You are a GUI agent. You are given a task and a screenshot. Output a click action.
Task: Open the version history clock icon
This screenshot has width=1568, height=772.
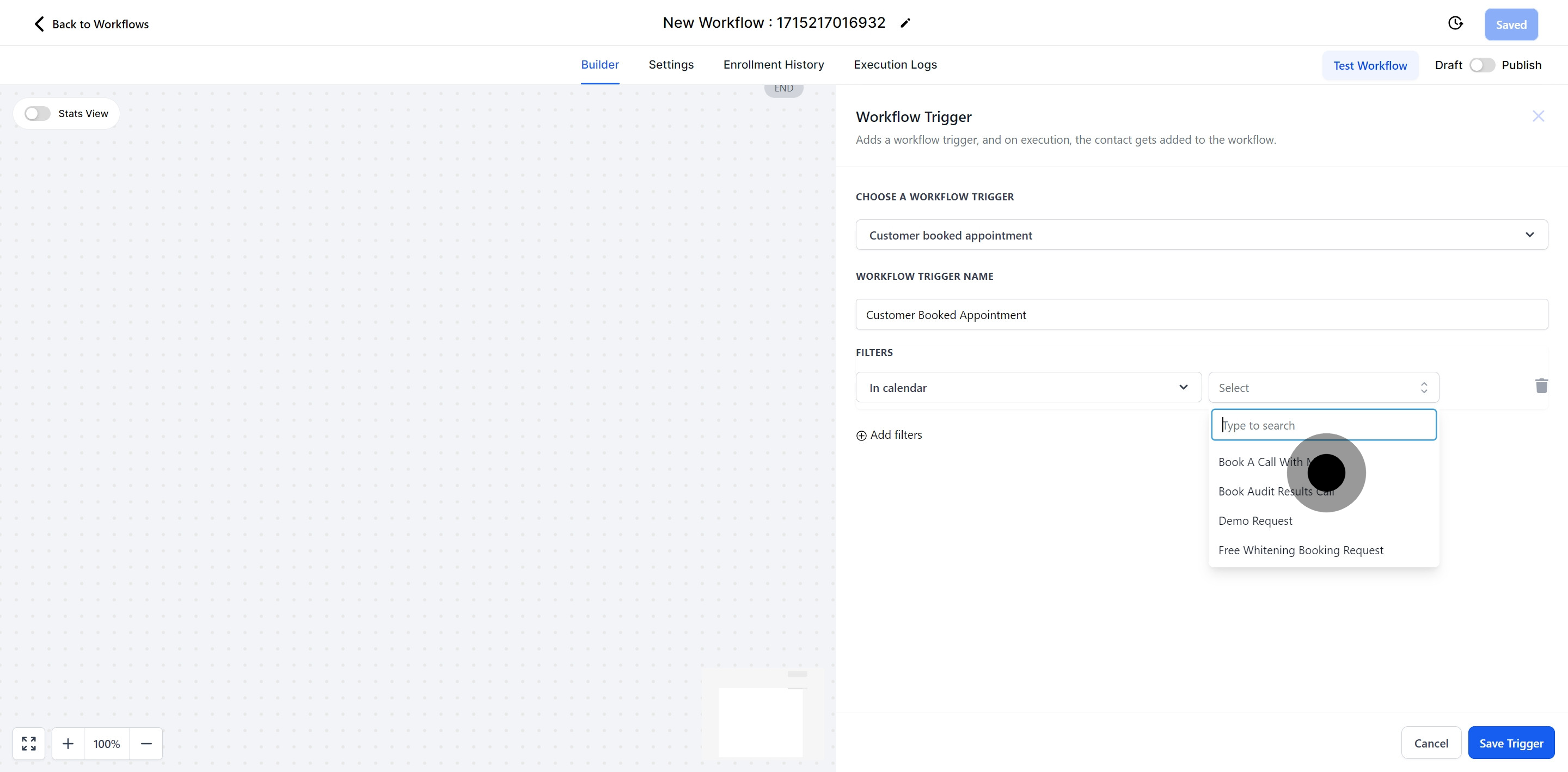coord(1455,23)
